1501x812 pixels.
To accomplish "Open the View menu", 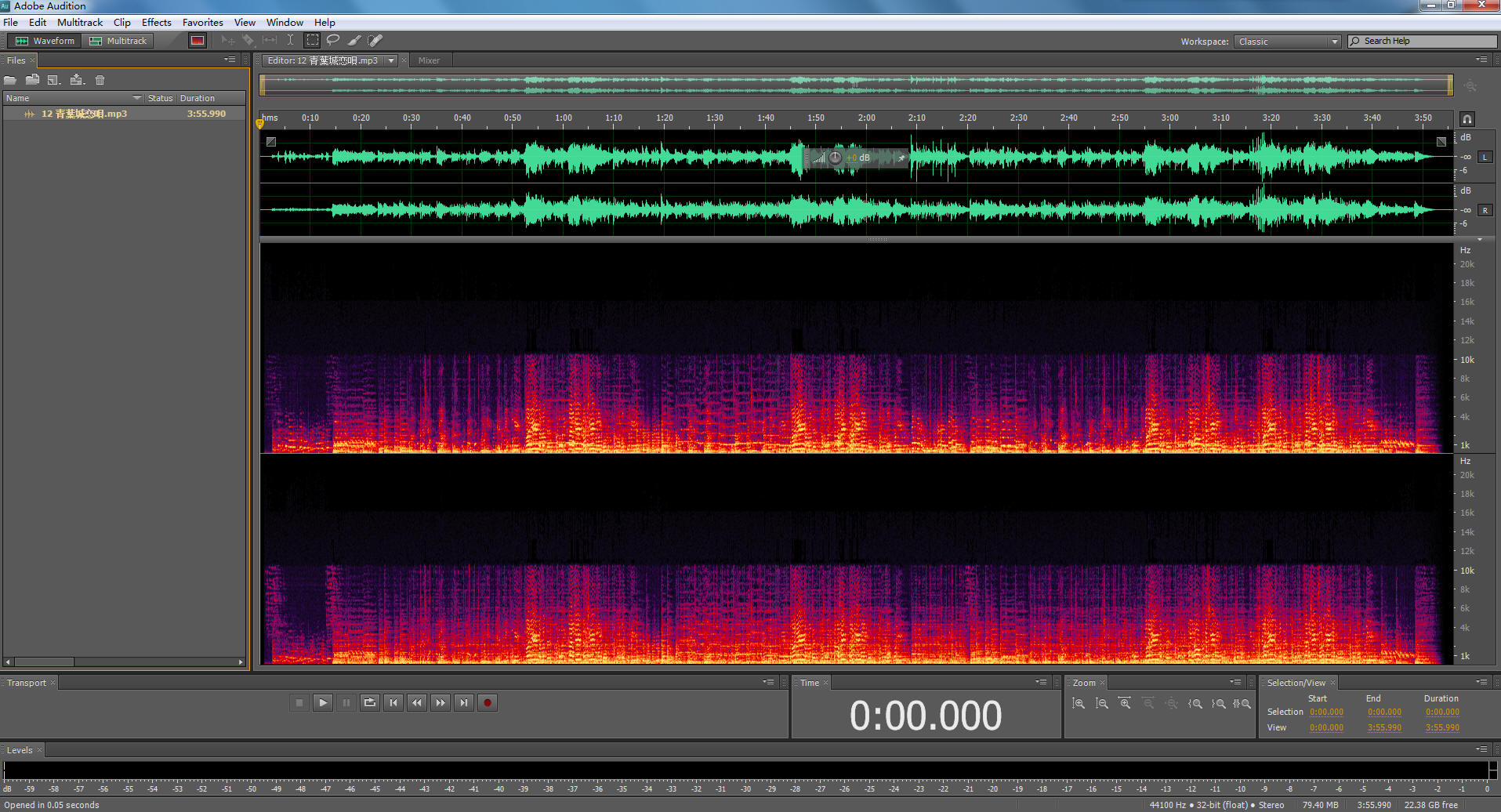I will tap(245, 22).
